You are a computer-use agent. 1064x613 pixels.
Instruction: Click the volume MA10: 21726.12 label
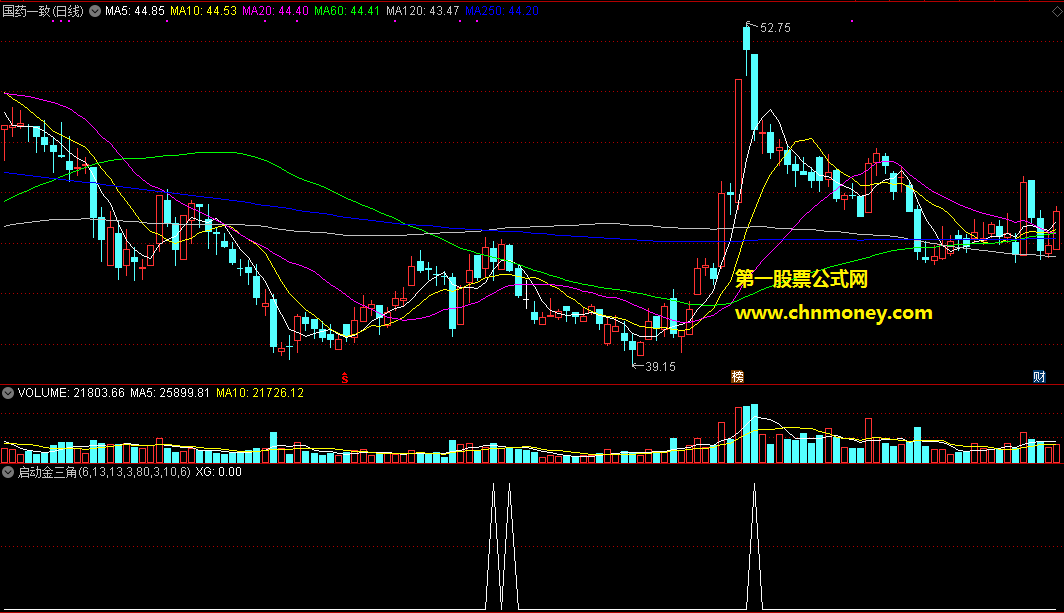point(260,393)
